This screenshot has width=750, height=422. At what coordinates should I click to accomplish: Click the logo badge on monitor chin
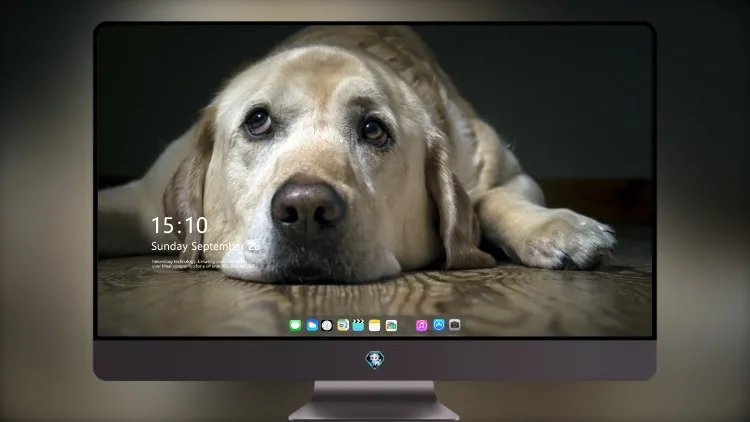(375, 360)
